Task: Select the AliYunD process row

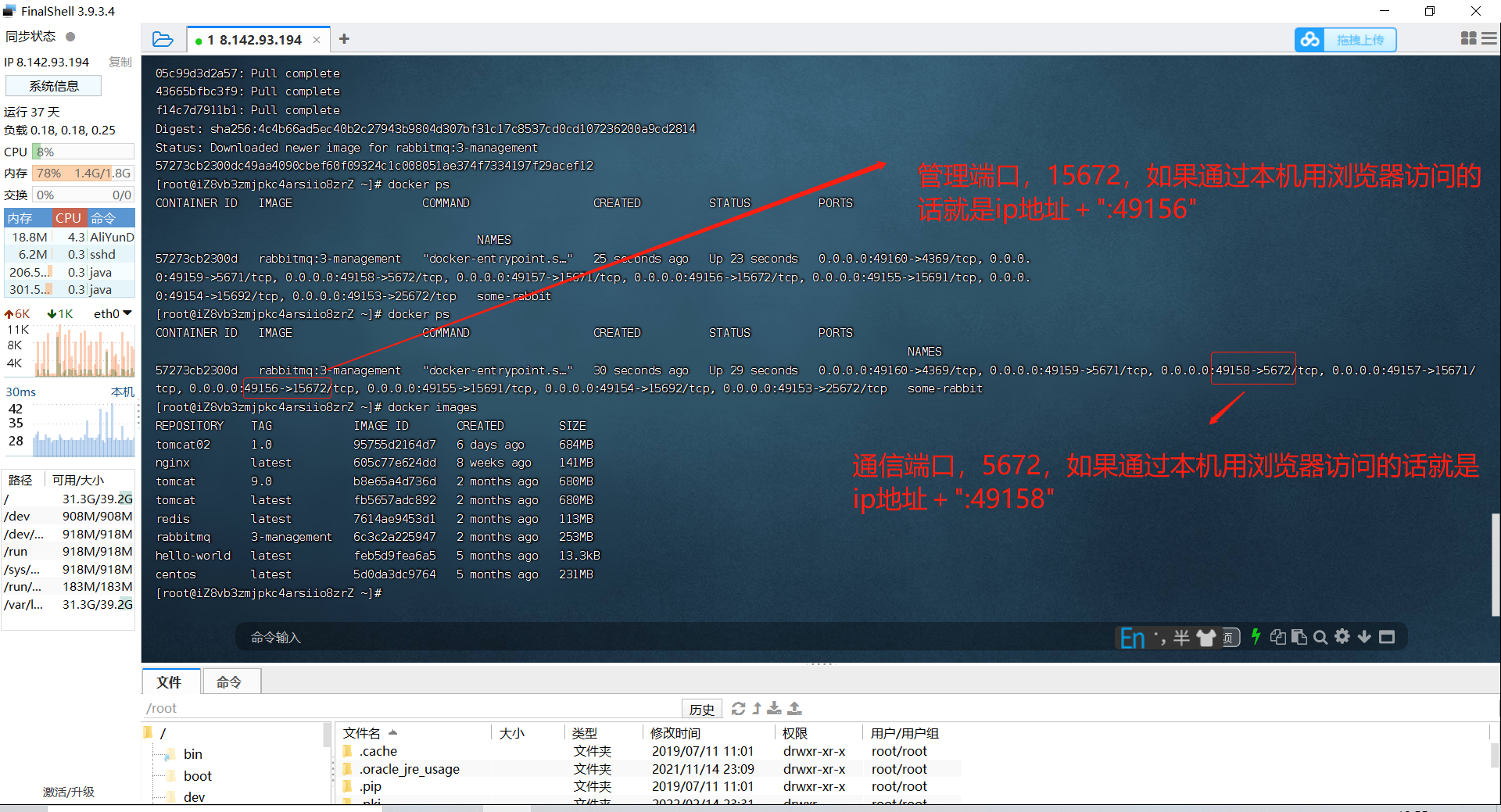Action: click(70, 237)
